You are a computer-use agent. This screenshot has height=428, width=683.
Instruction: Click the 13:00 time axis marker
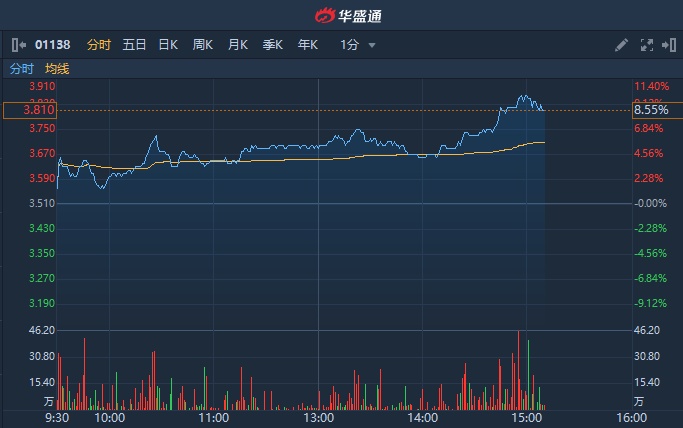click(318, 417)
